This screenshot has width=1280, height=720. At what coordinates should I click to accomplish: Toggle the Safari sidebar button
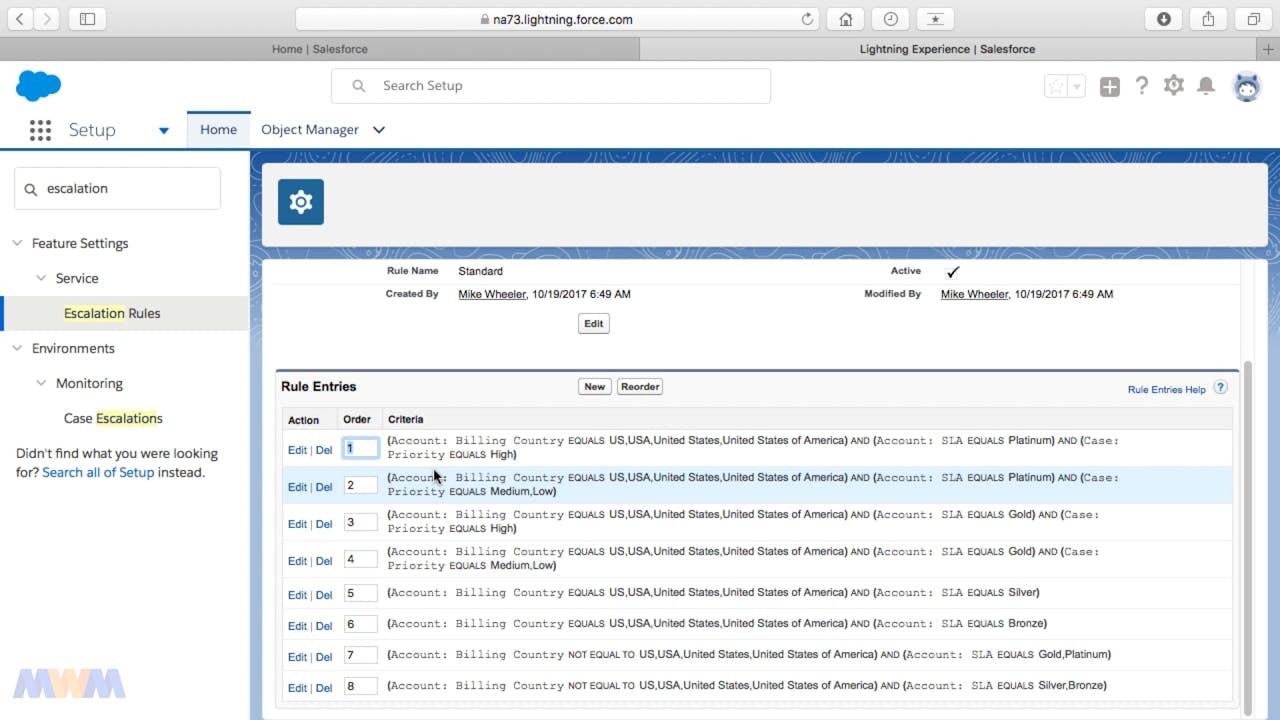87,19
